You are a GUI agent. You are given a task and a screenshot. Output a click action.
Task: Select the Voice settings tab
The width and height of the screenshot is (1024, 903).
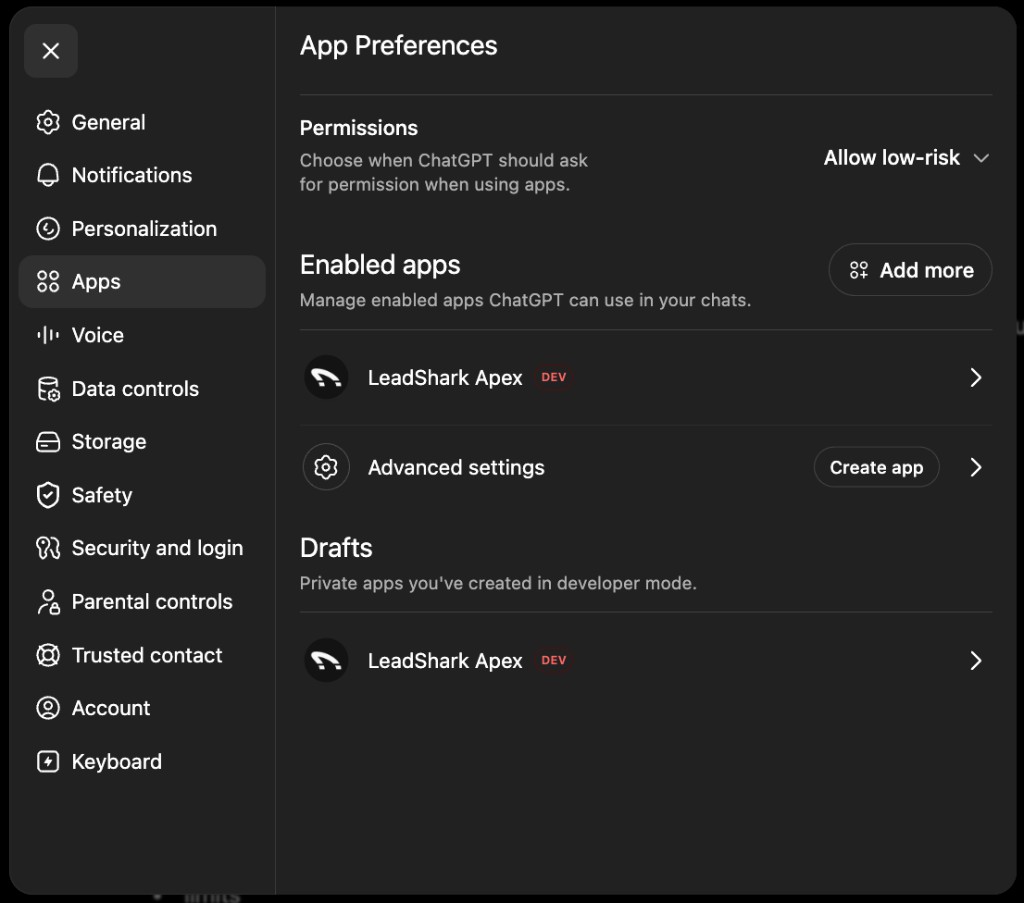pyautogui.click(x=142, y=335)
